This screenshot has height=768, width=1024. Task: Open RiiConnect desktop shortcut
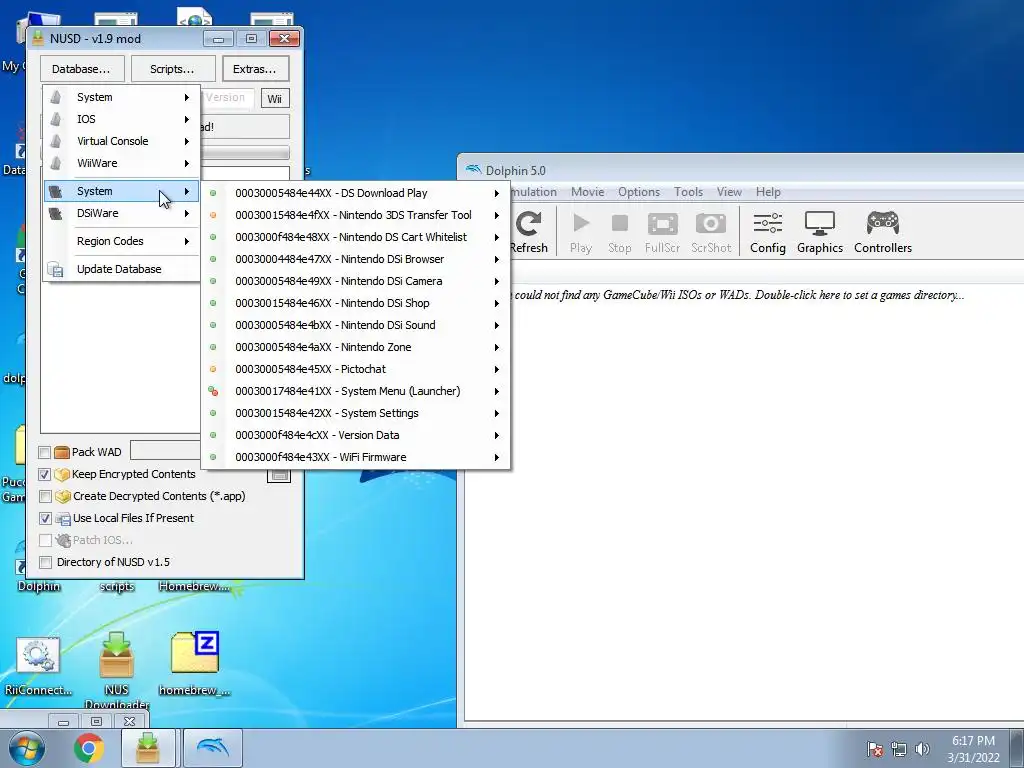coord(38,665)
